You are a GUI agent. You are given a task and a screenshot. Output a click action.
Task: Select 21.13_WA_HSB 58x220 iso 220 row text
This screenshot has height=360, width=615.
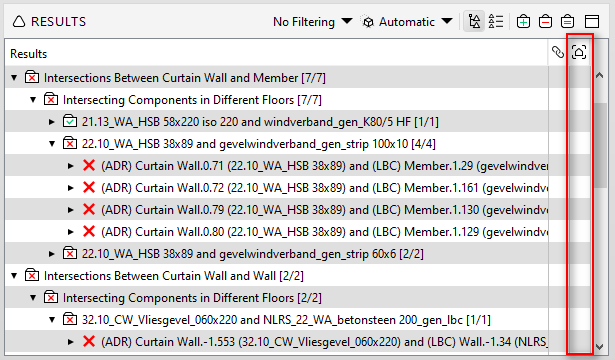pyautogui.click(x=260, y=122)
